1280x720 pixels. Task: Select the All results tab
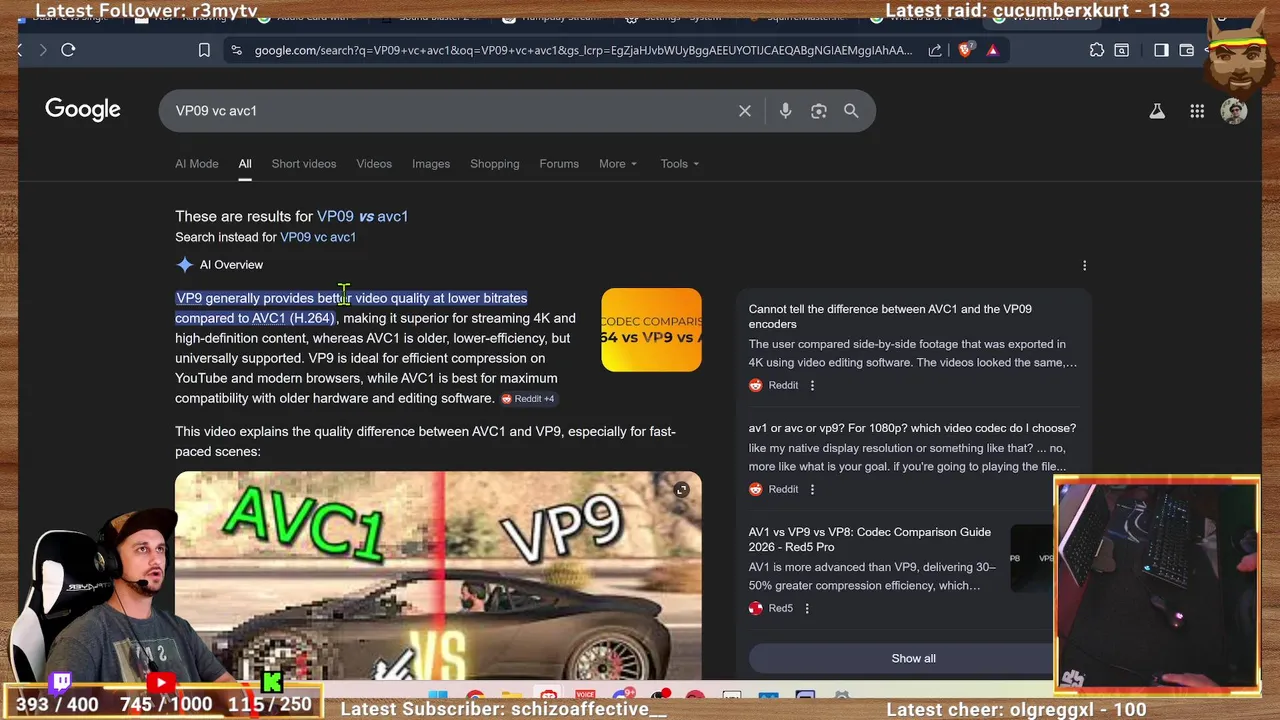[x=245, y=164]
